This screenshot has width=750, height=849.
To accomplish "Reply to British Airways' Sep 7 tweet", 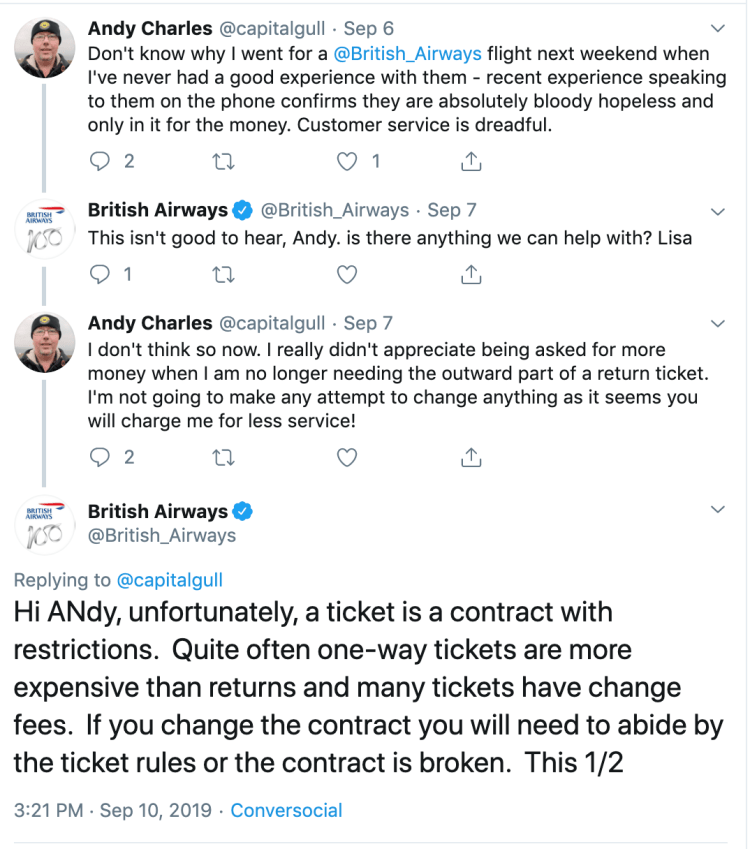I will tap(100, 274).
